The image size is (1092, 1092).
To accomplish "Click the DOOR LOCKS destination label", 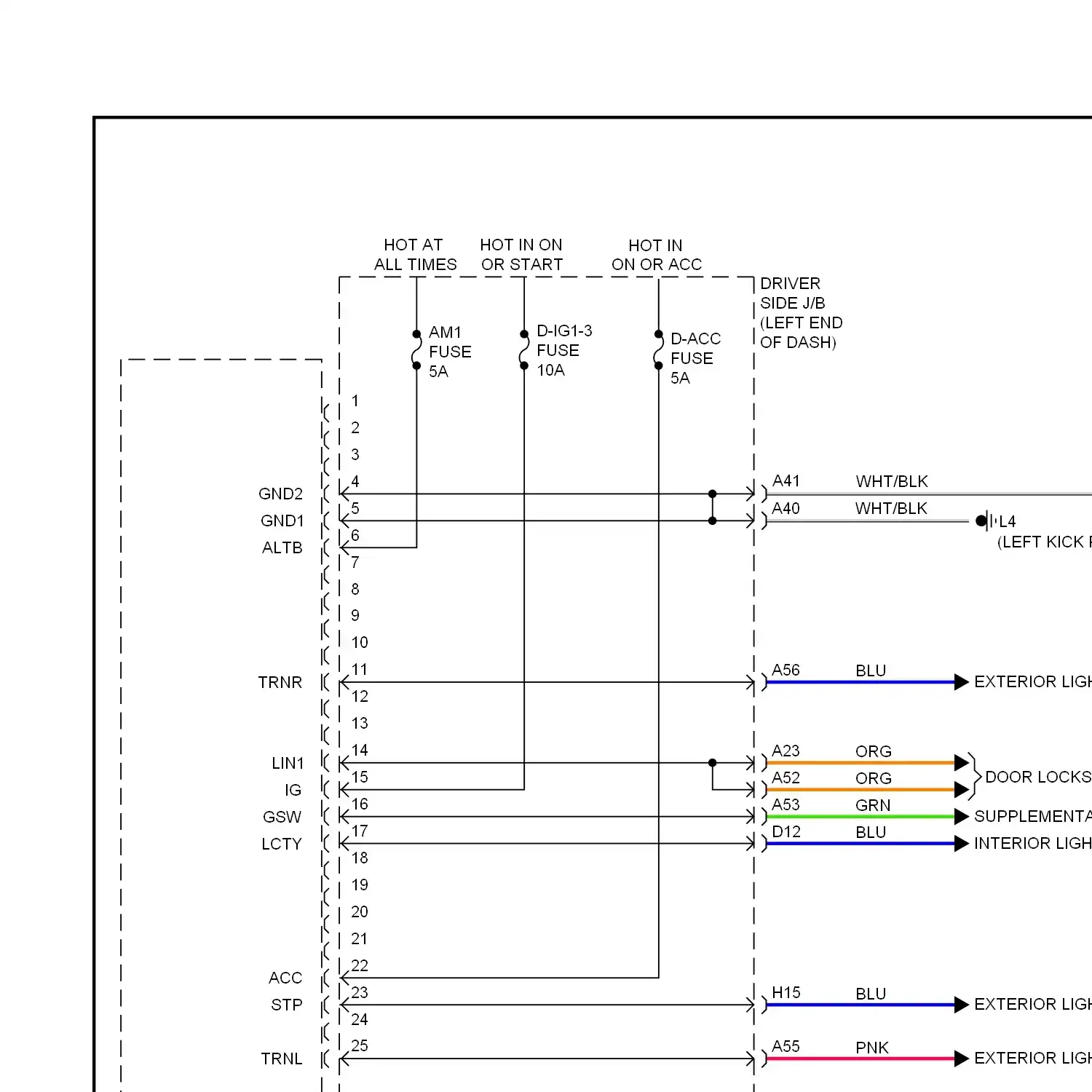I will [x=1038, y=777].
